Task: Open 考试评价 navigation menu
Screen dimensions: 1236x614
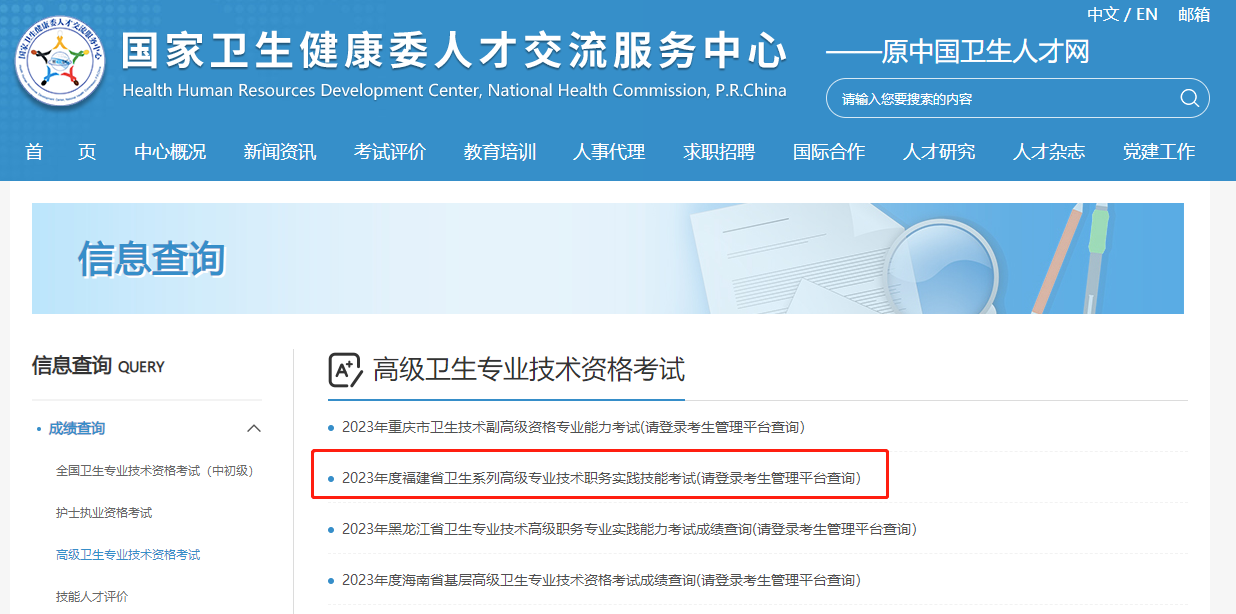Action: (390, 152)
